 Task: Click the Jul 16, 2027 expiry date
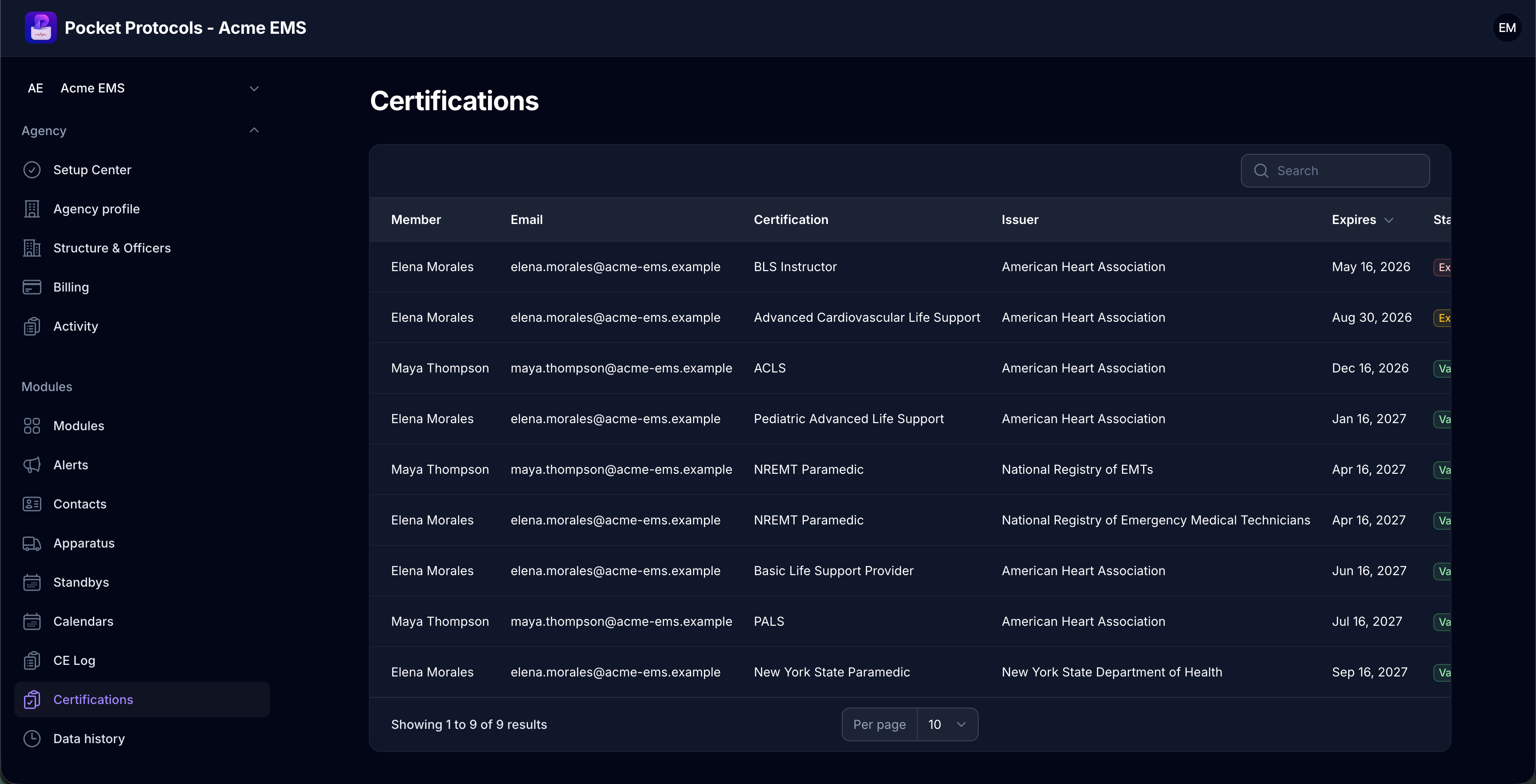(x=1367, y=622)
